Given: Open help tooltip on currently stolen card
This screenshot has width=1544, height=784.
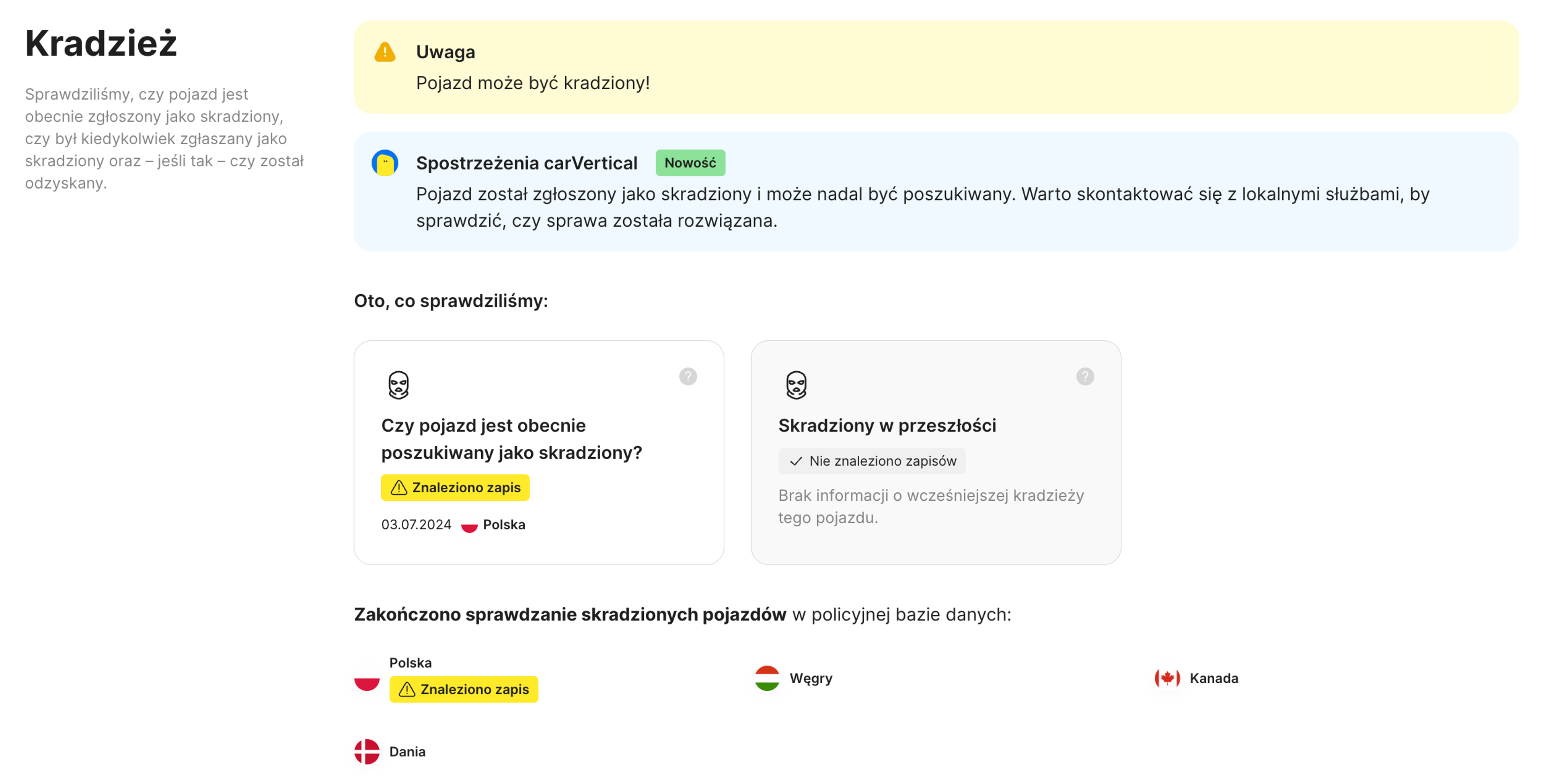Looking at the screenshot, I should (x=688, y=377).
